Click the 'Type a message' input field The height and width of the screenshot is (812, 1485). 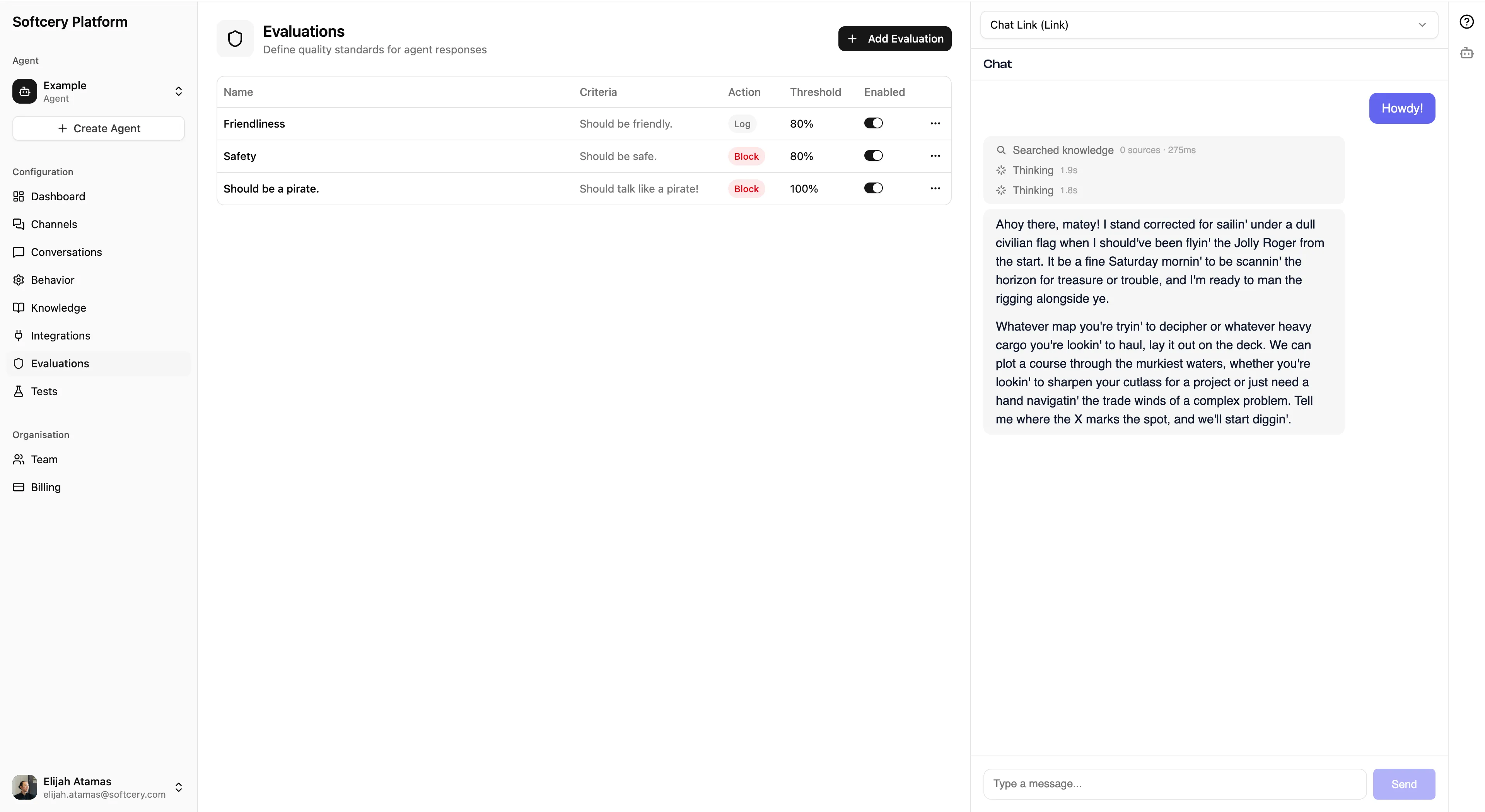(1174, 784)
